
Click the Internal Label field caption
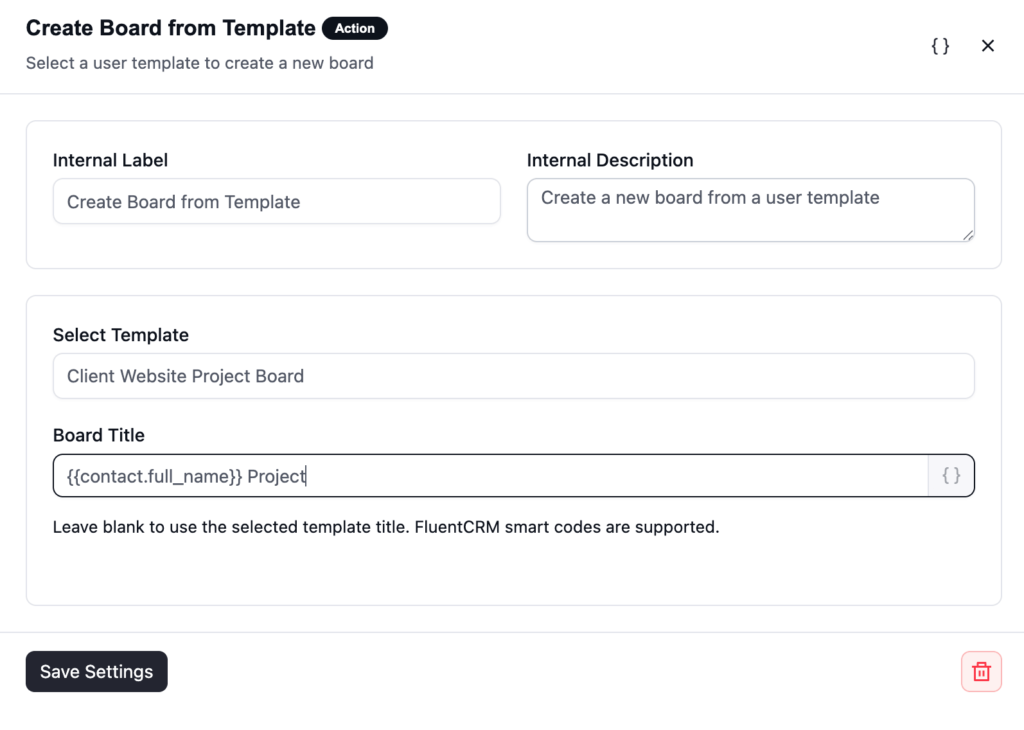[x=110, y=160]
